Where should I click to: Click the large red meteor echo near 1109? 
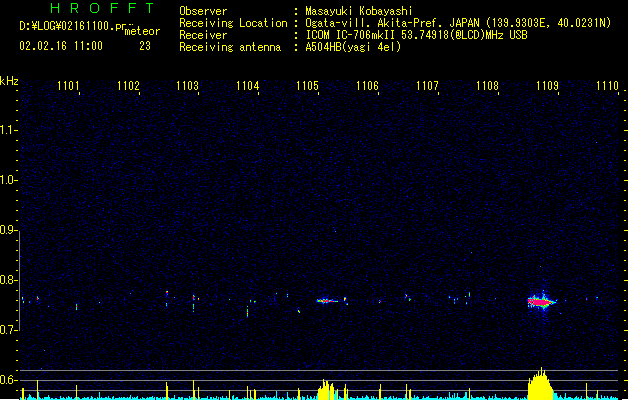542,302
